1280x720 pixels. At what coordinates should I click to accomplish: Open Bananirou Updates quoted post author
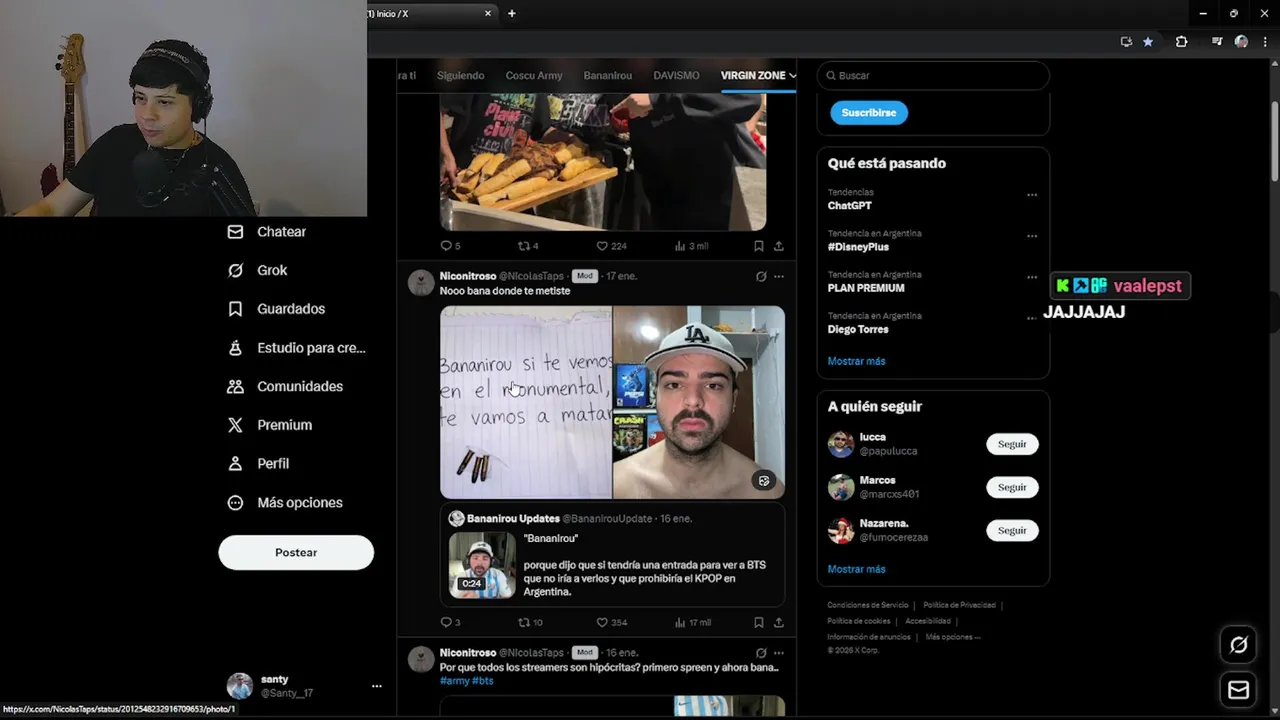tap(513, 519)
